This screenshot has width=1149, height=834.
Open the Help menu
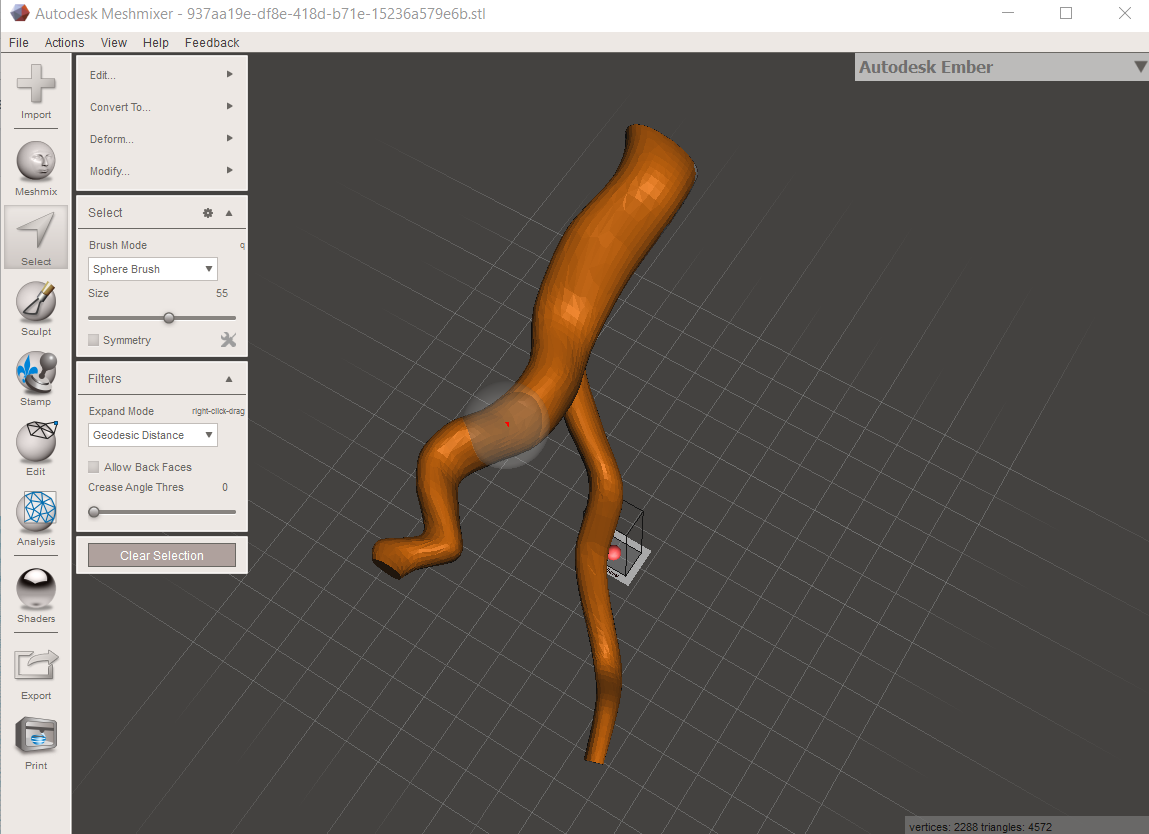[x=155, y=43]
